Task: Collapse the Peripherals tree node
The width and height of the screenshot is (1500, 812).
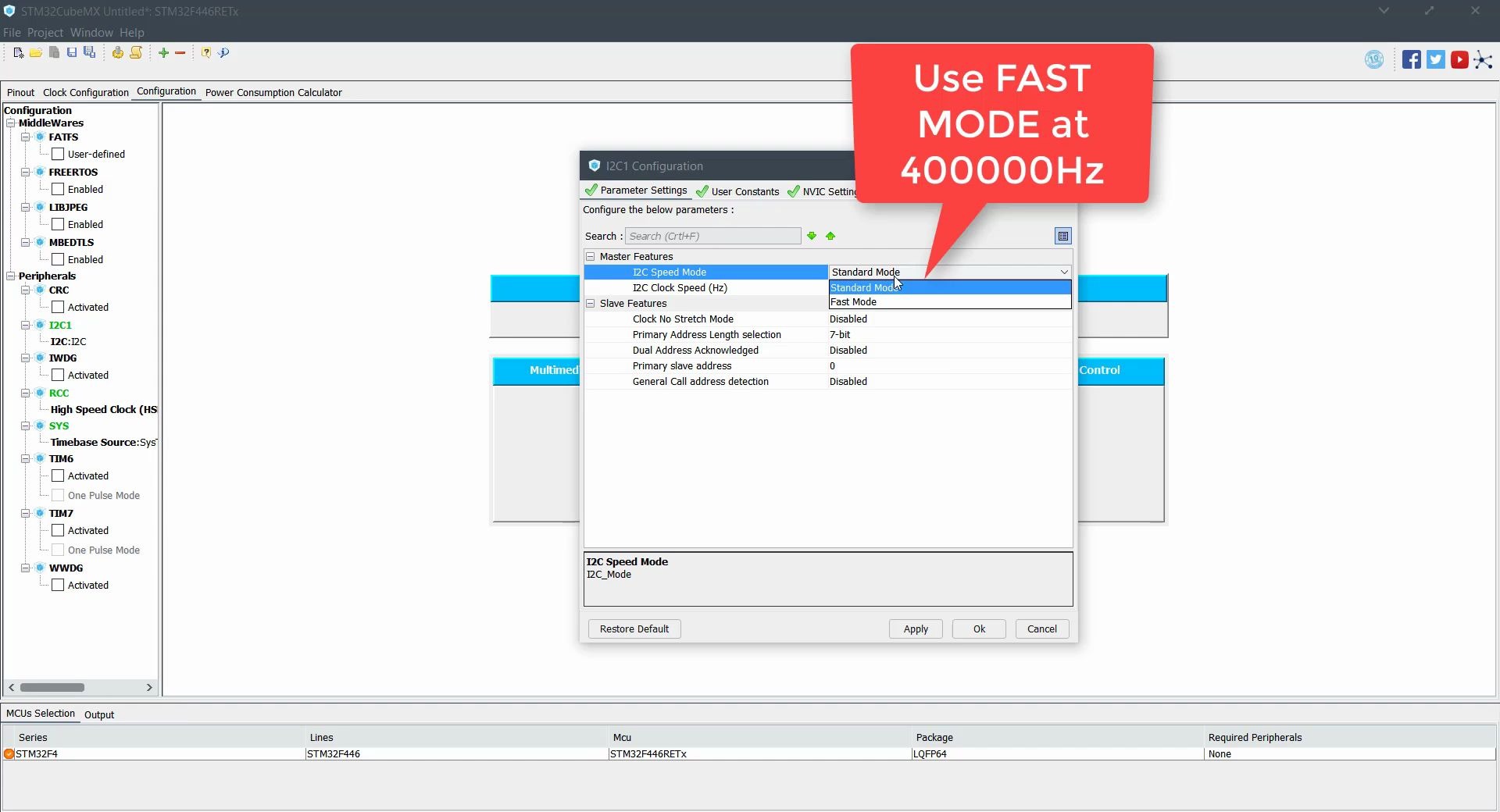Action: pos(11,276)
